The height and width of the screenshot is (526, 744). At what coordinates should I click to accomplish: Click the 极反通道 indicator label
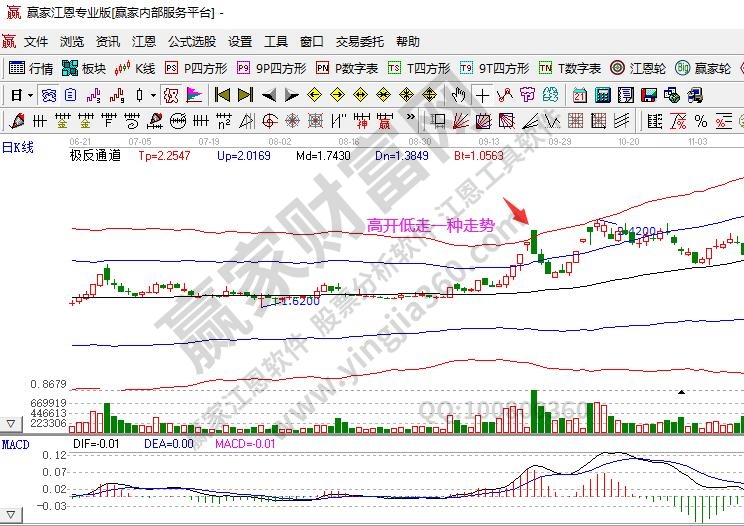coord(95,155)
